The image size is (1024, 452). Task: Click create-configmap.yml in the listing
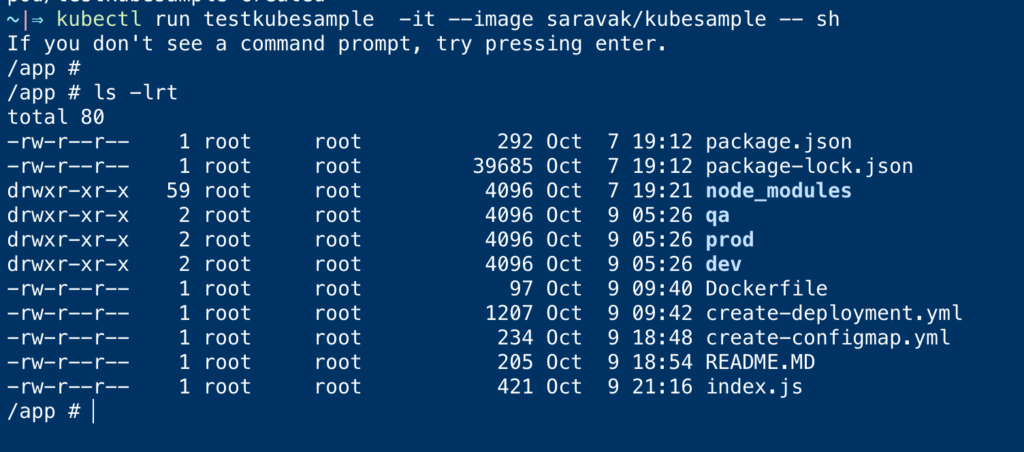[x=828, y=338]
